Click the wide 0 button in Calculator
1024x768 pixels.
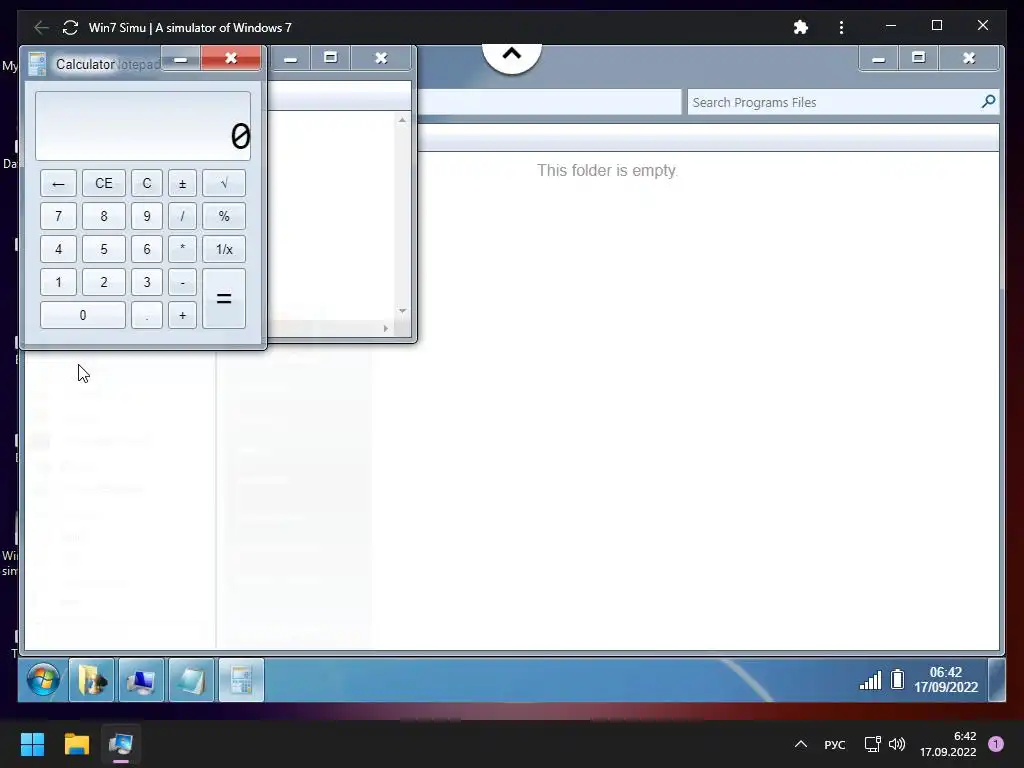[x=83, y=315]
